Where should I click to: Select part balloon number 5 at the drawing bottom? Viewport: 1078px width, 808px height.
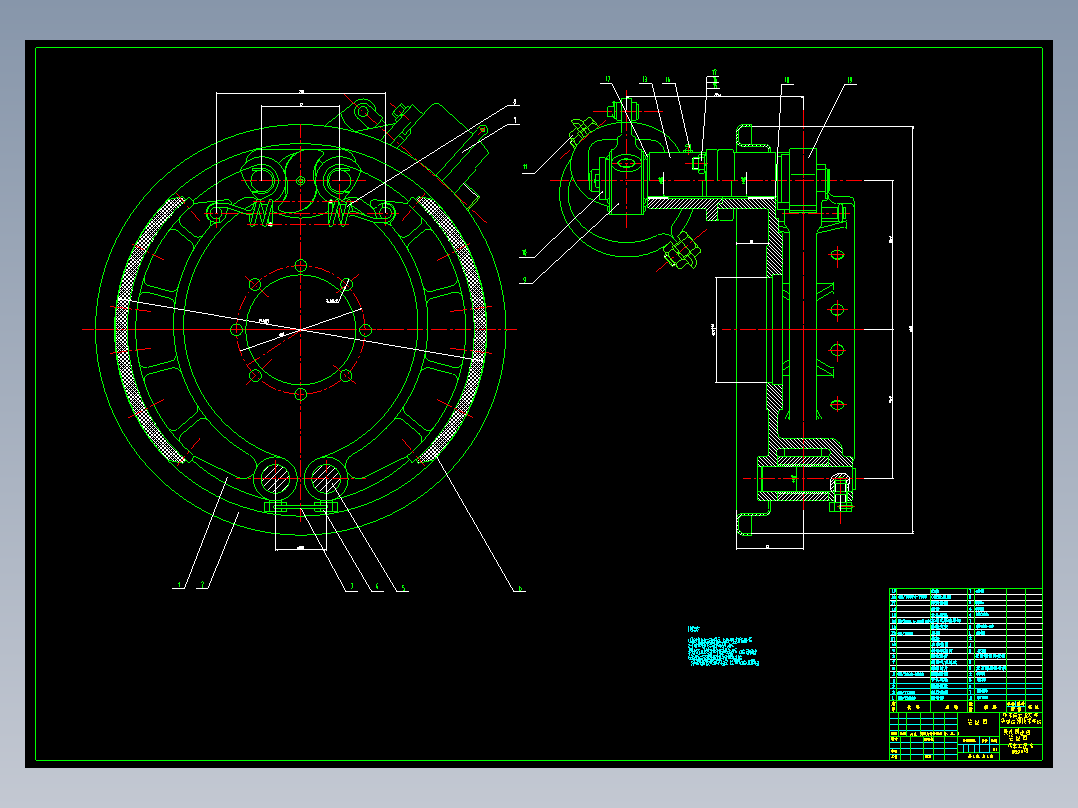[404, 587]
